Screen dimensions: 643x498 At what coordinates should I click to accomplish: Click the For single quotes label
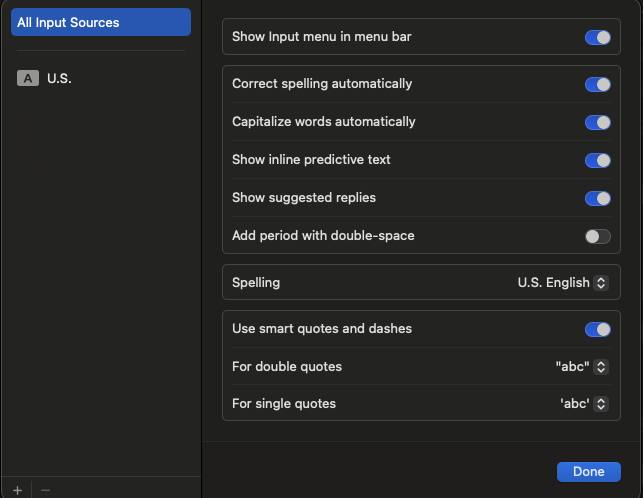284,404
